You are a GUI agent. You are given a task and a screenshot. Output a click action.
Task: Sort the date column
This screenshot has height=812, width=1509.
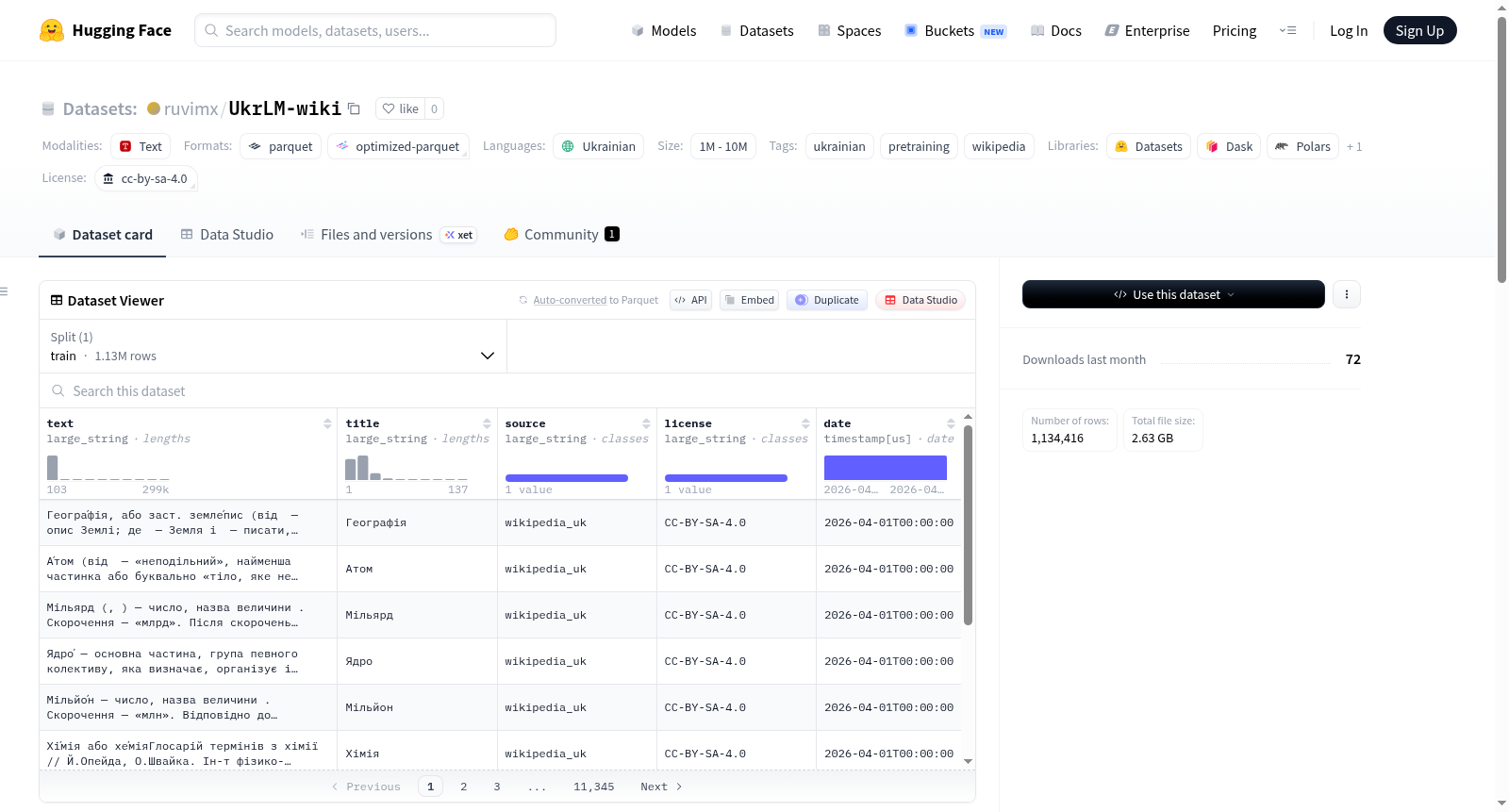click(x=951, y=423)
